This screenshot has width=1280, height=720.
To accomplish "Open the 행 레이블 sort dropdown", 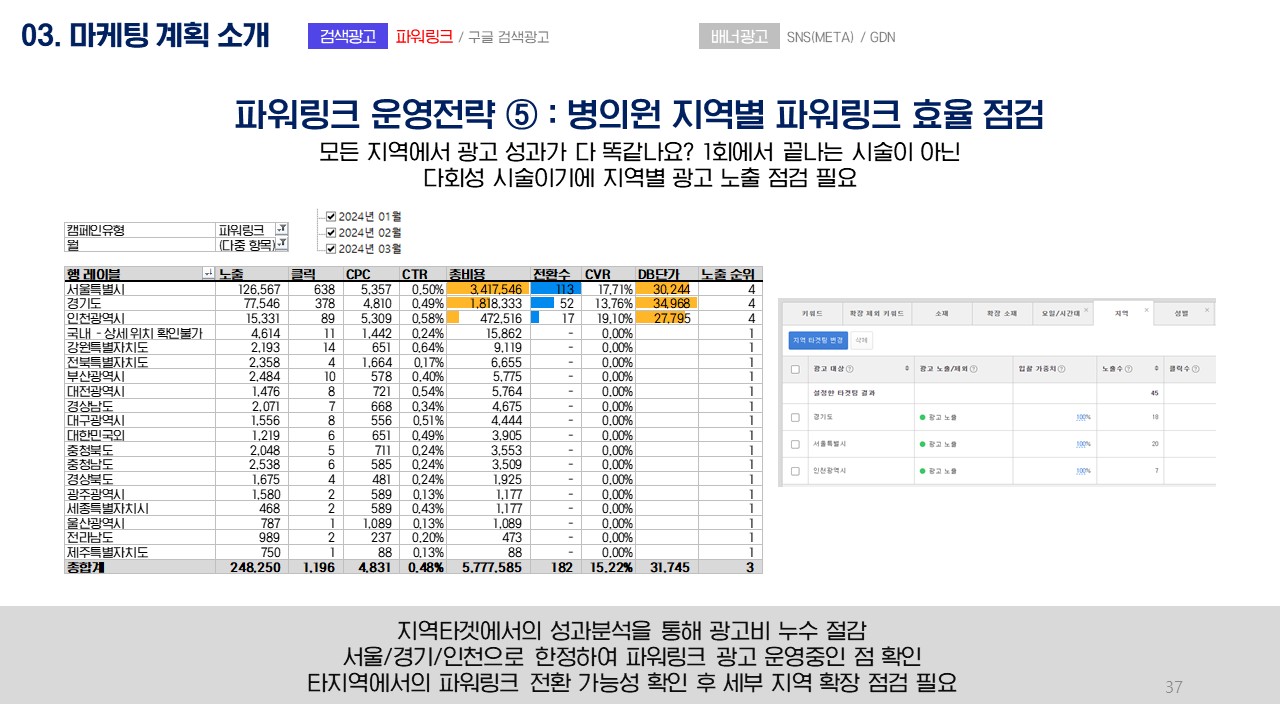I will coord(207,274).
